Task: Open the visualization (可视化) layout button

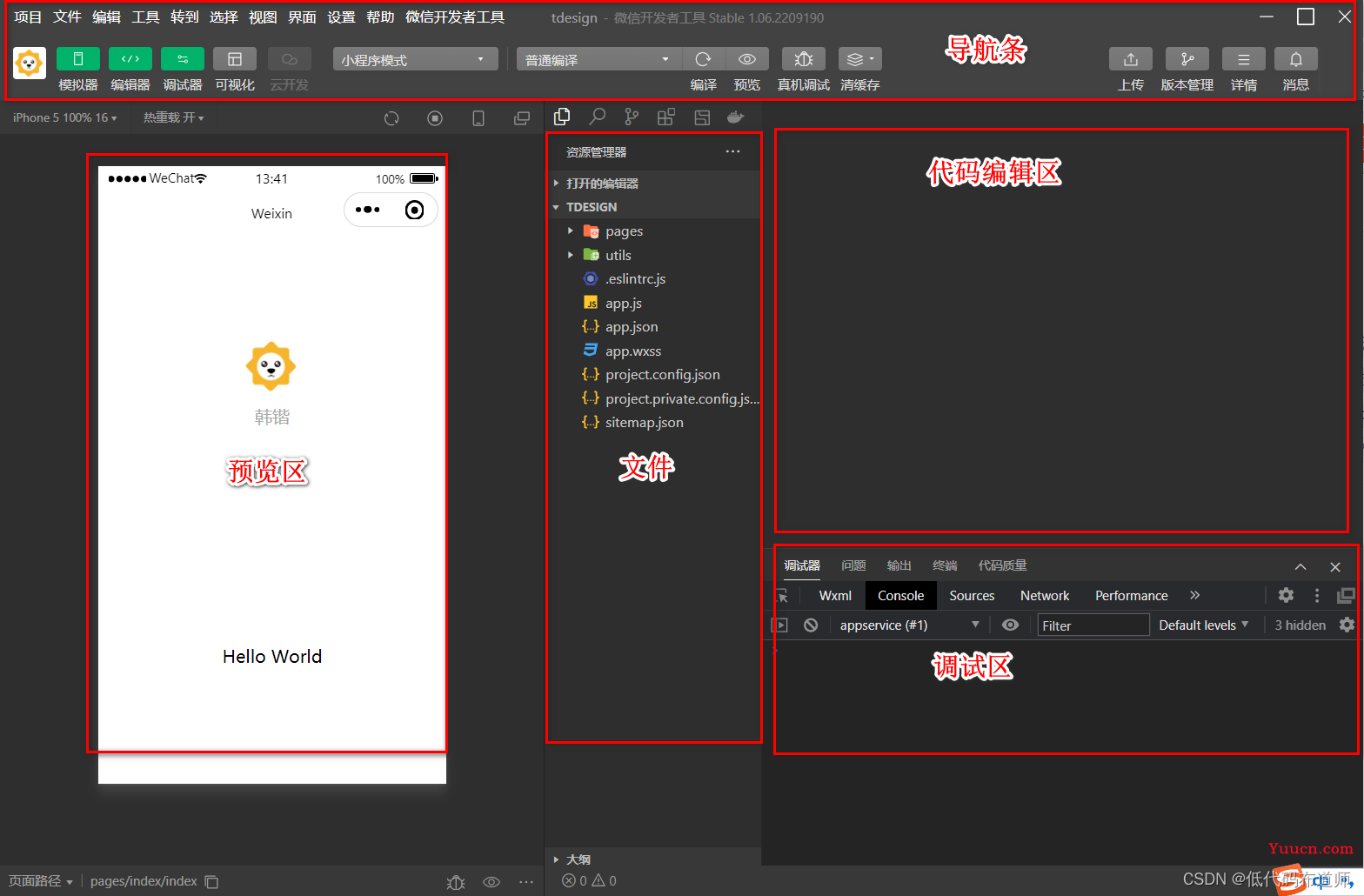Action: 235,59
